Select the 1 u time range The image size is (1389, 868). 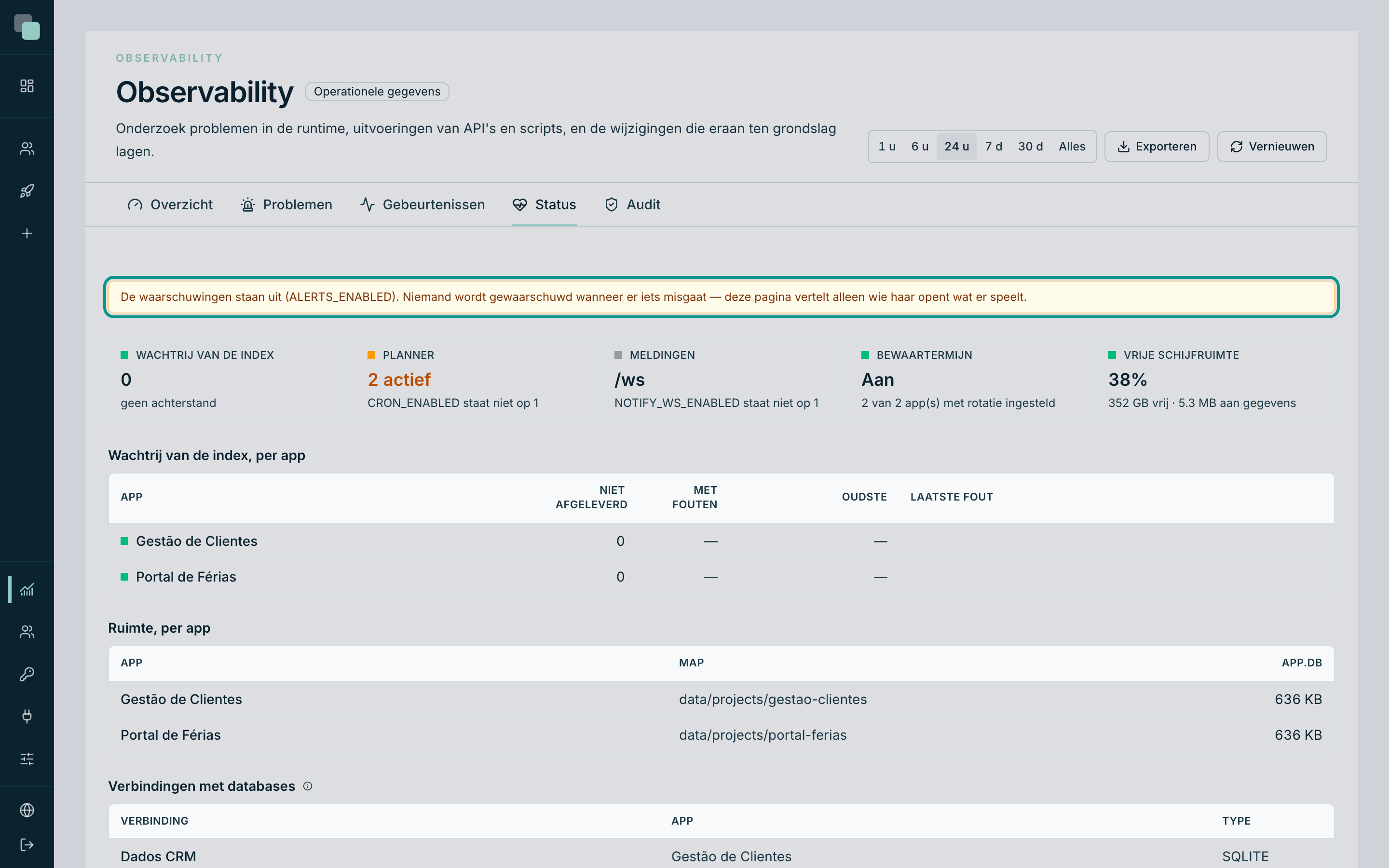(x=887, y=147)
